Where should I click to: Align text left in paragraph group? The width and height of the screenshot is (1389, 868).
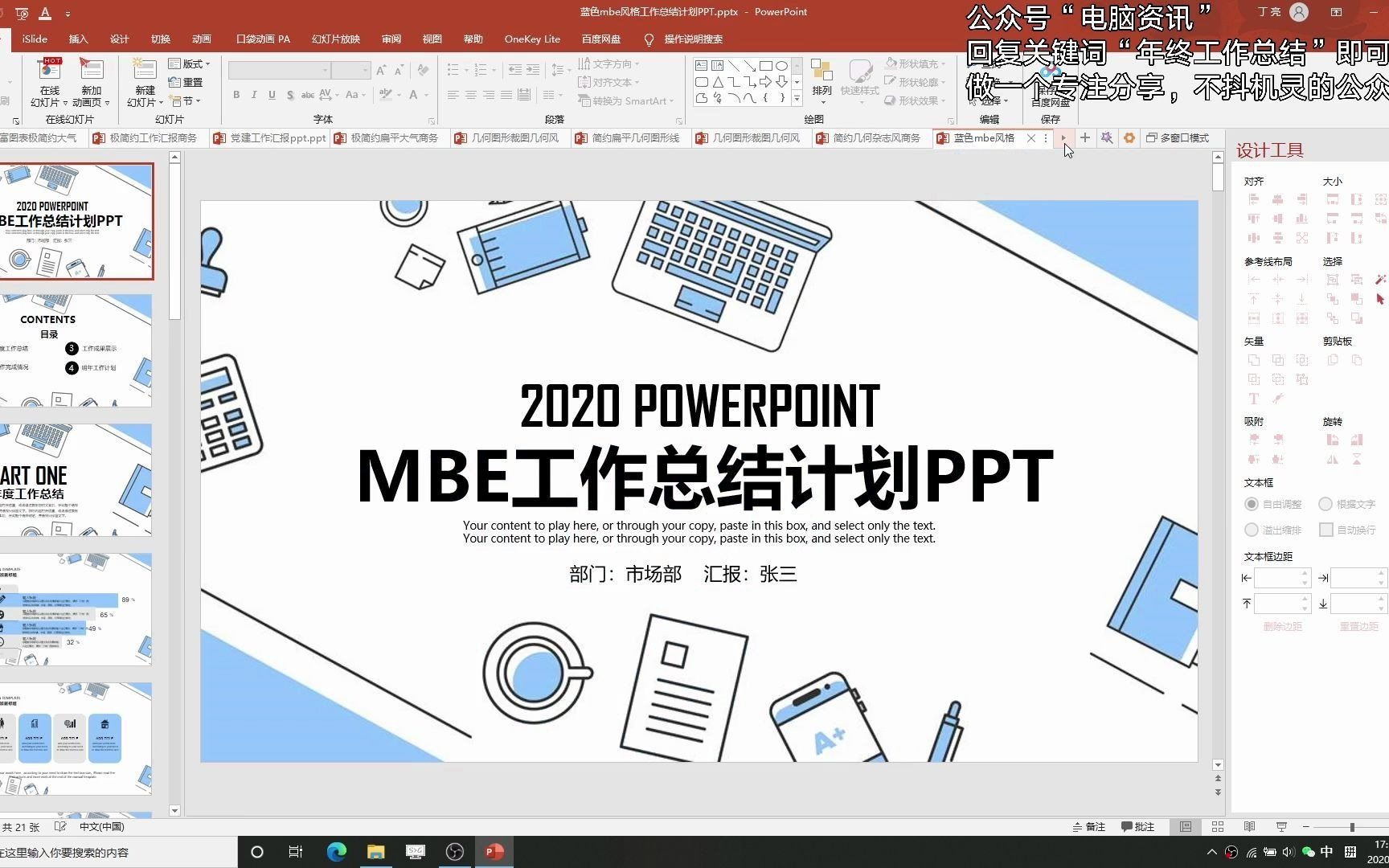click(453, 95)
